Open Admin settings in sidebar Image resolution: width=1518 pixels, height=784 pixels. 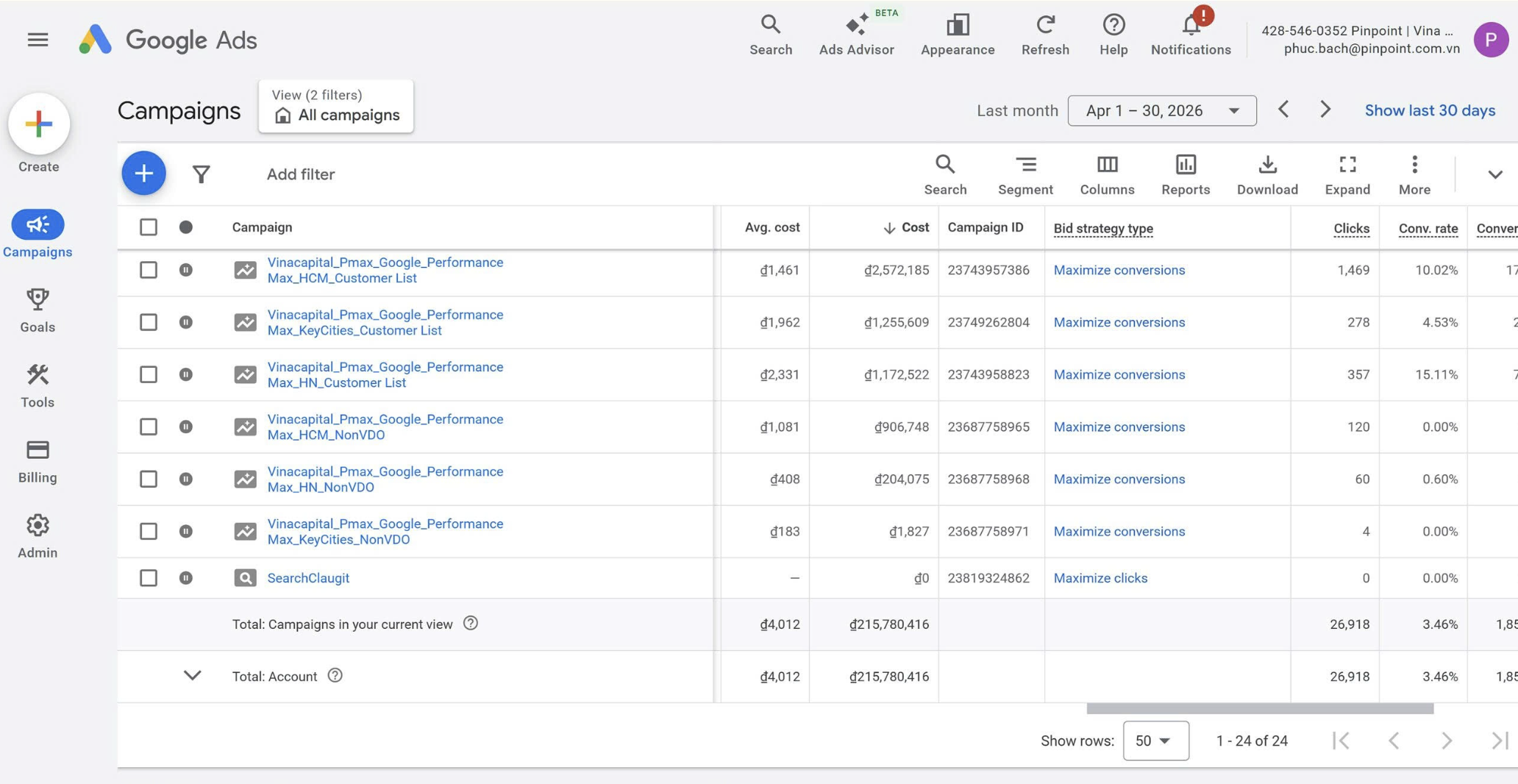38,536
